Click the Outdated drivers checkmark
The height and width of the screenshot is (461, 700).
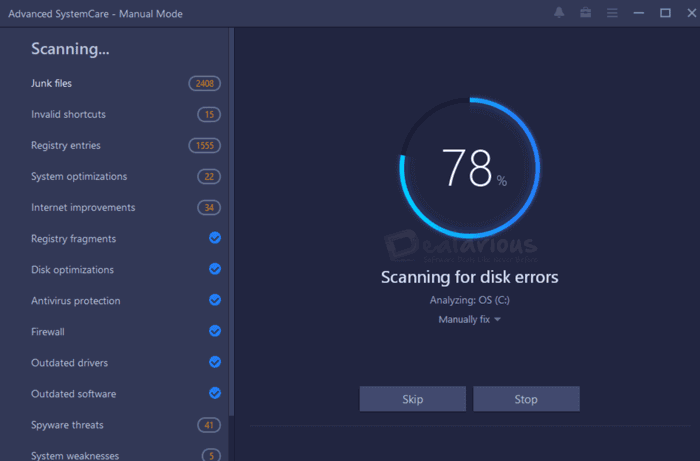tap(215, 362)
